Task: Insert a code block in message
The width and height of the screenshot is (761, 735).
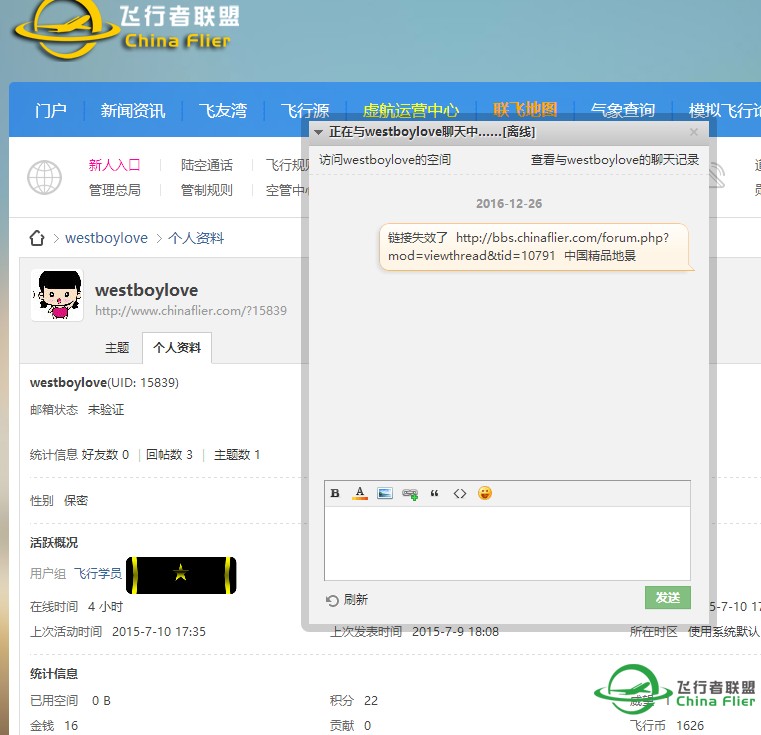Action: [x=460, y=493]
